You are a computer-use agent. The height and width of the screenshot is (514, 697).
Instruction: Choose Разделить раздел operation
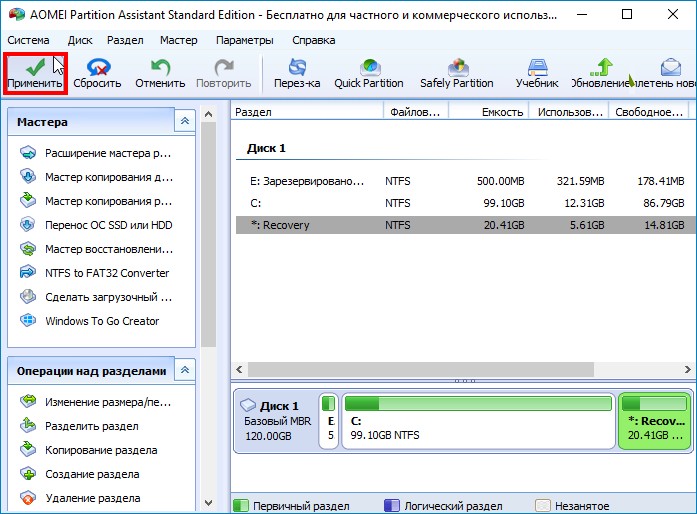click(79, 426)
